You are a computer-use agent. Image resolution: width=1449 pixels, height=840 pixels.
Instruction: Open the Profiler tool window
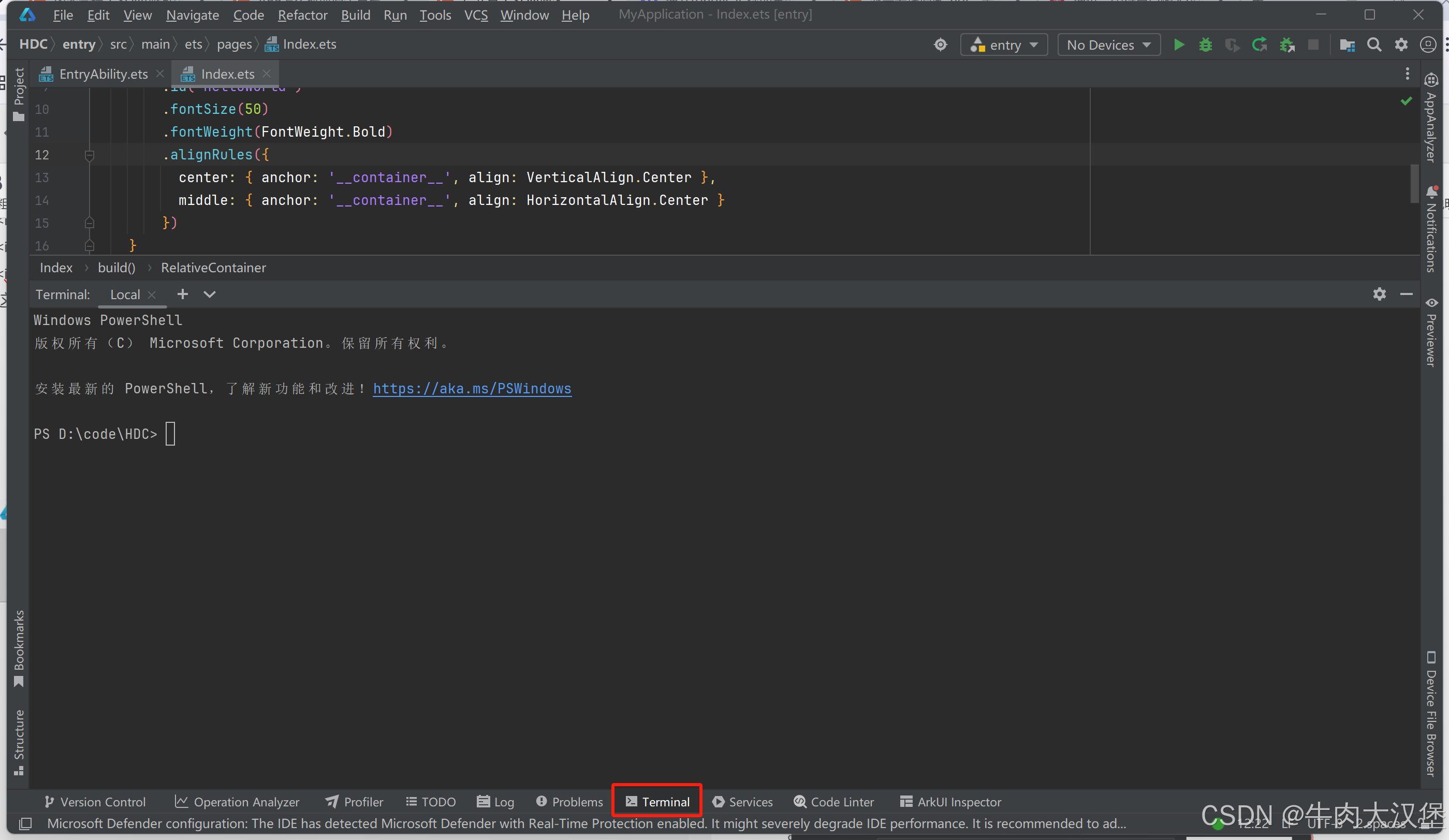click(x=354, y=802)
